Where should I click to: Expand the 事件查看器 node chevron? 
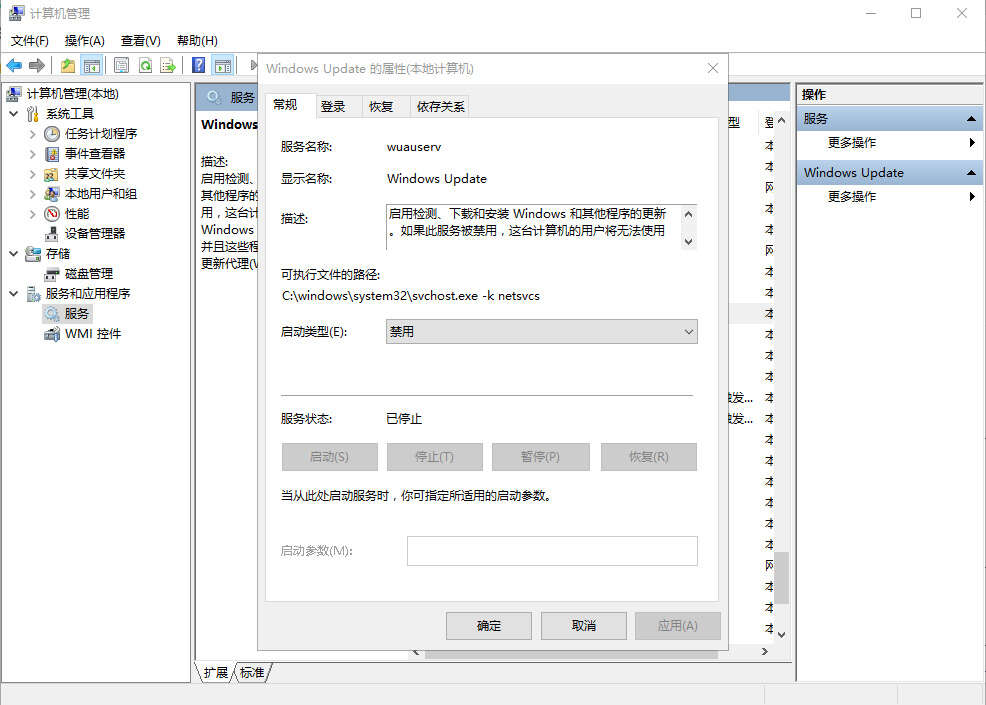33,153
